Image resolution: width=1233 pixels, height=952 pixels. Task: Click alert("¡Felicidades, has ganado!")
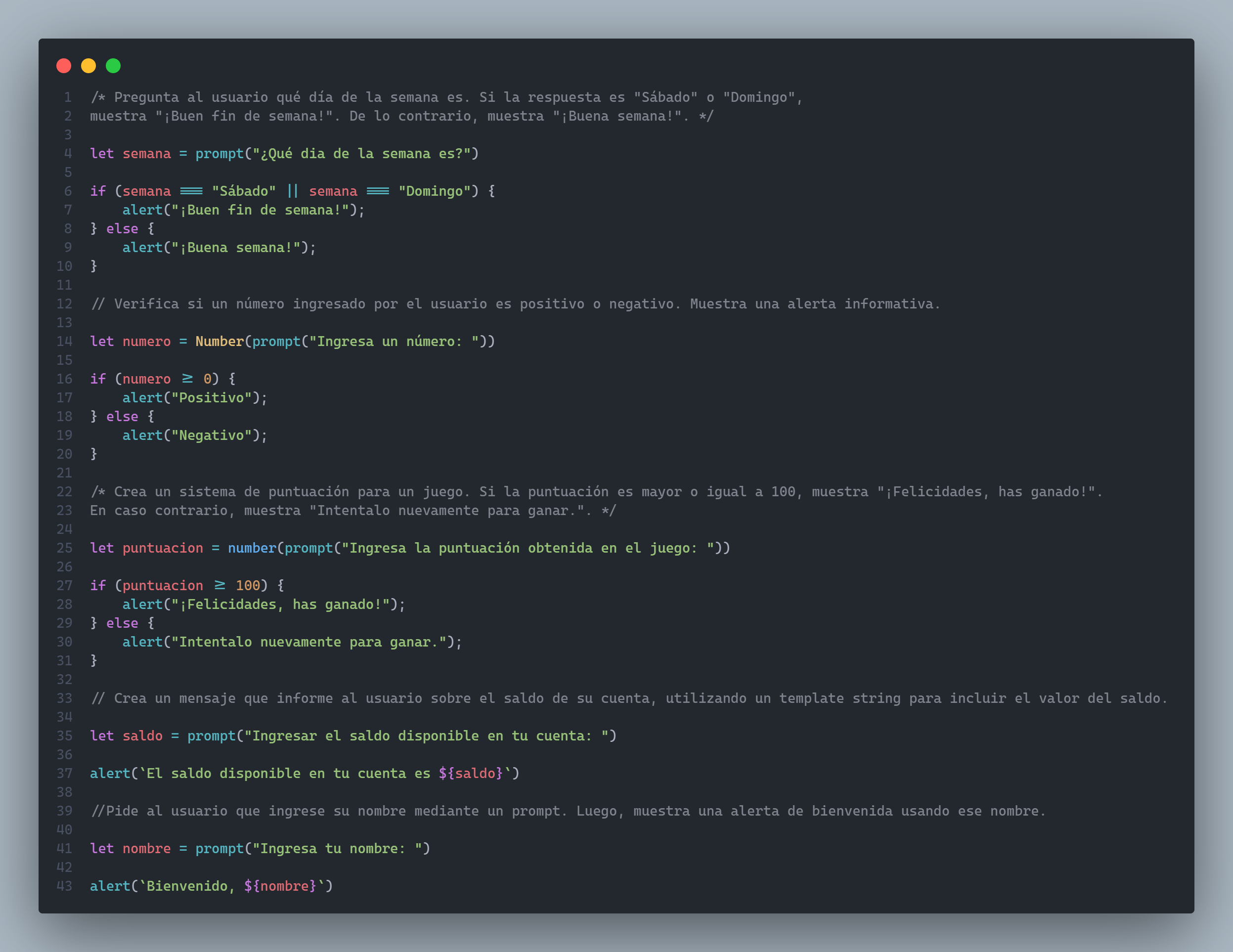point(264,605)
